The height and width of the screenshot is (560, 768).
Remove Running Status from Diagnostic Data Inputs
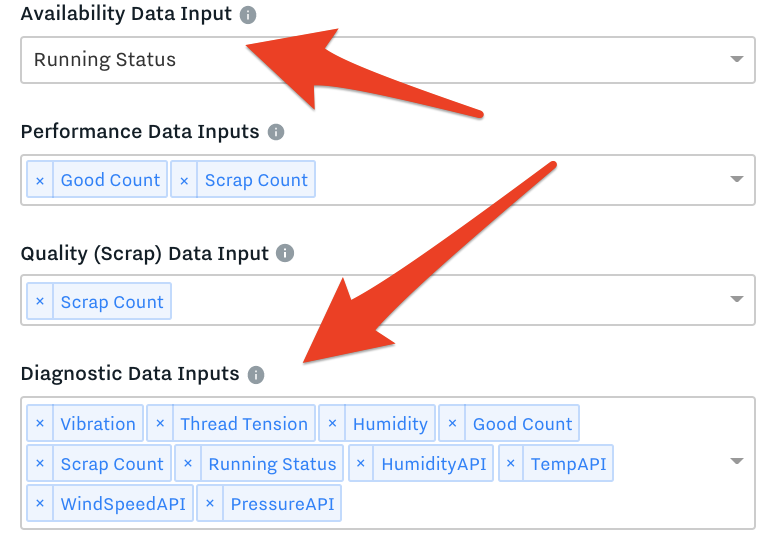(x=188, y=463)
